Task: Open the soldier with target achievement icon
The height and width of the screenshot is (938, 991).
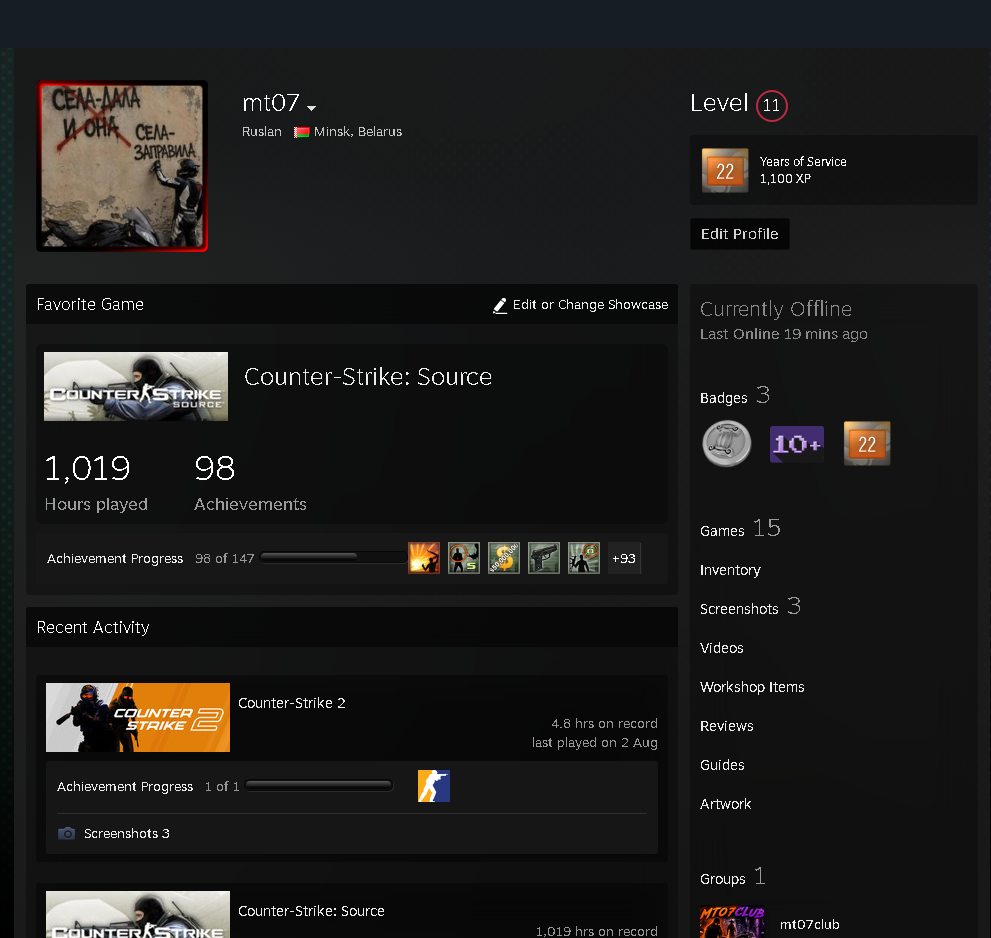Action: click(464, 558)
